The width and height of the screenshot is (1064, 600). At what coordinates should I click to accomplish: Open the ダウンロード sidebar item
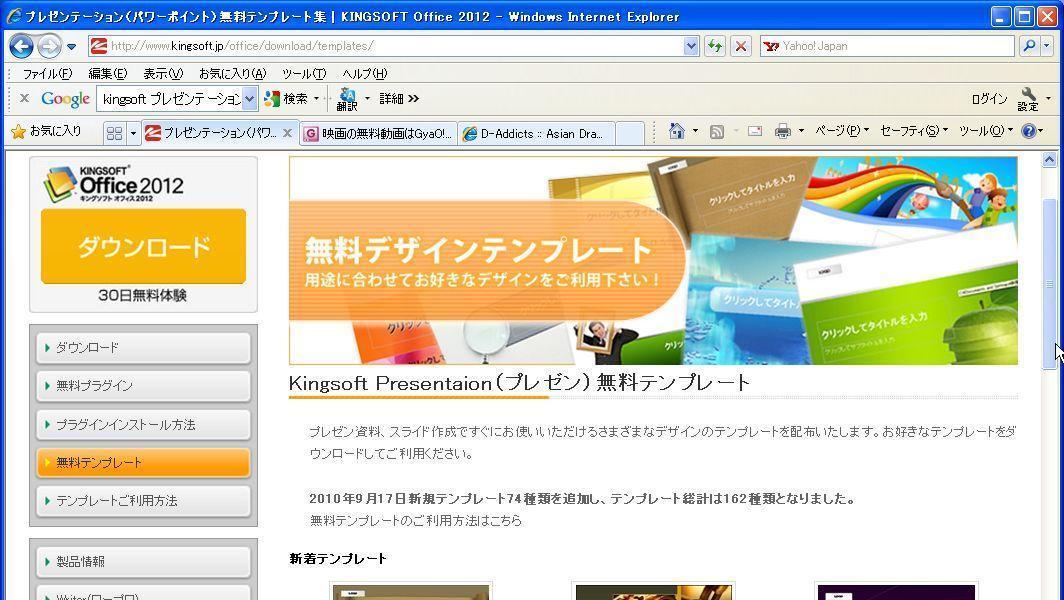(143, 348)
